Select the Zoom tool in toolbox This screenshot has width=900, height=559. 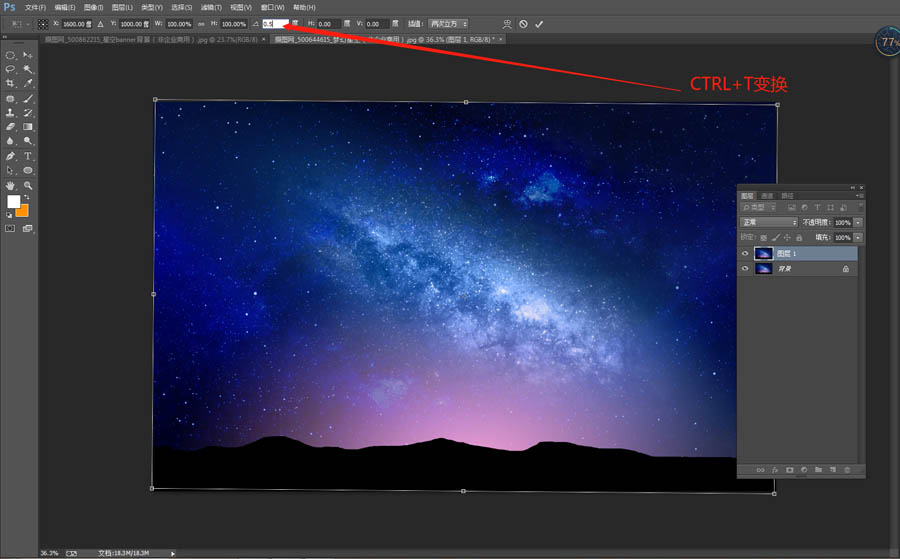pos(28,185)
